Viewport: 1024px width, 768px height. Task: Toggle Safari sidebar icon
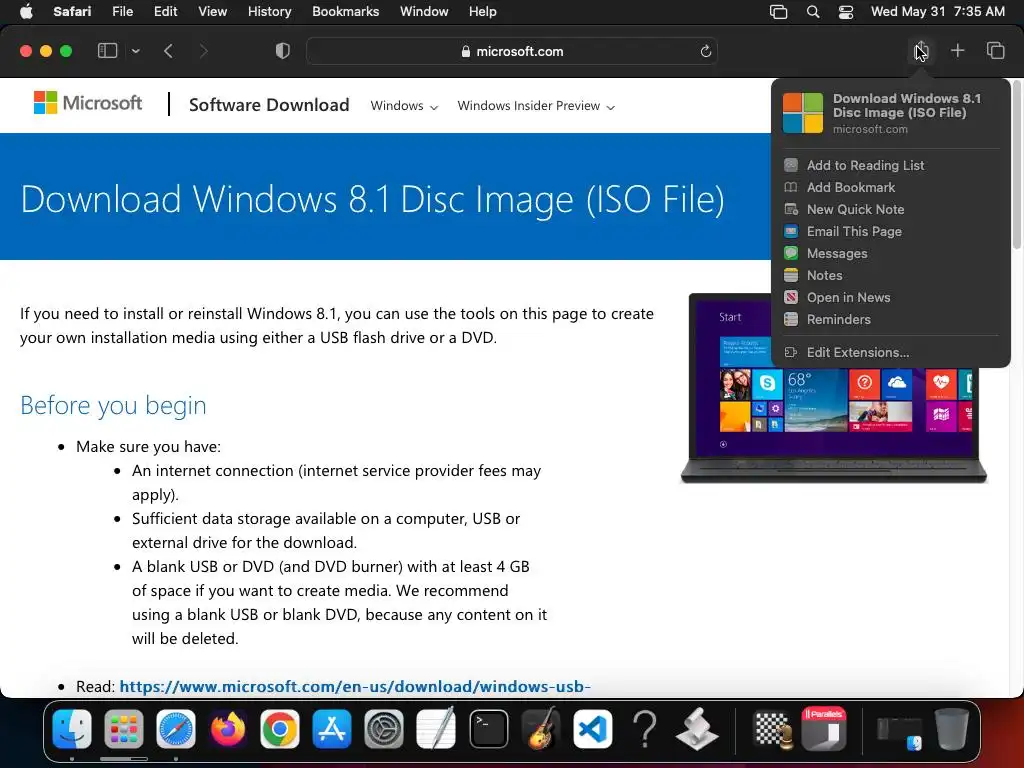[107, 51]
